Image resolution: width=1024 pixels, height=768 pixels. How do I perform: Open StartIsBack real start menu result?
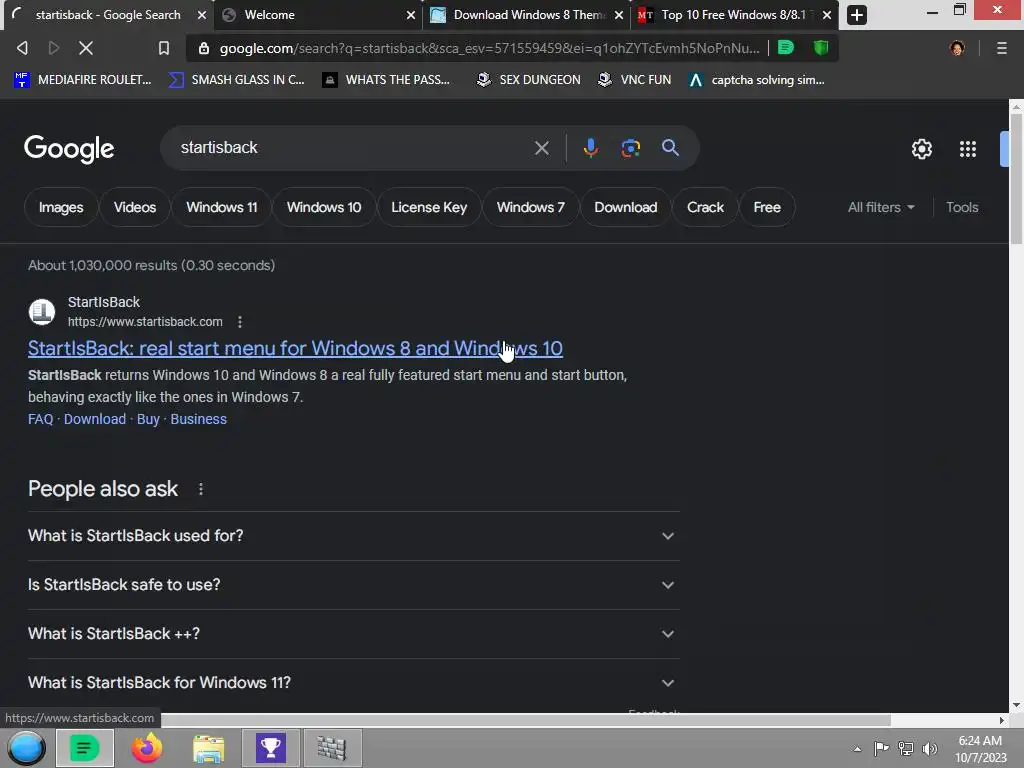point(295,349)
